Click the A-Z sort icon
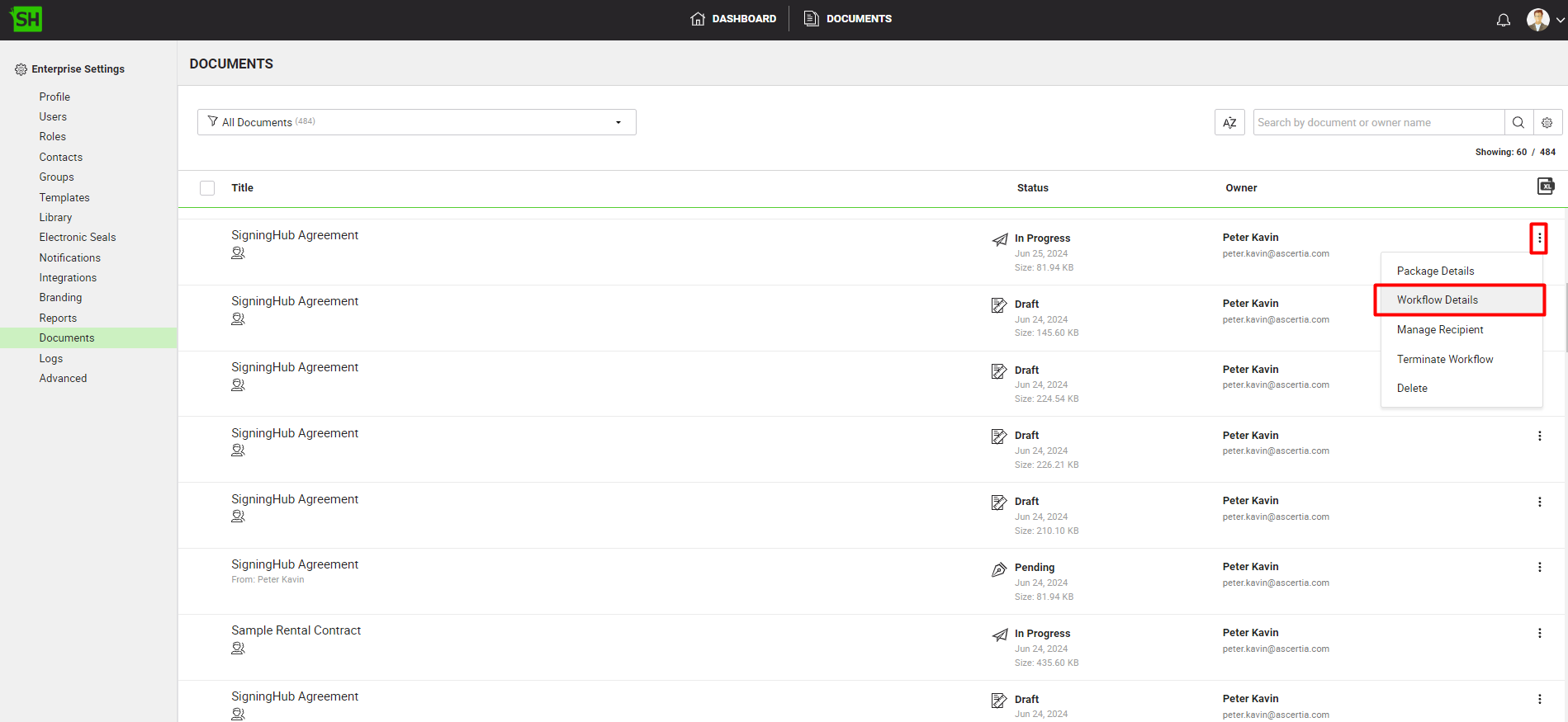This screenshot has height=722, width=1568. click(1229, 122)
